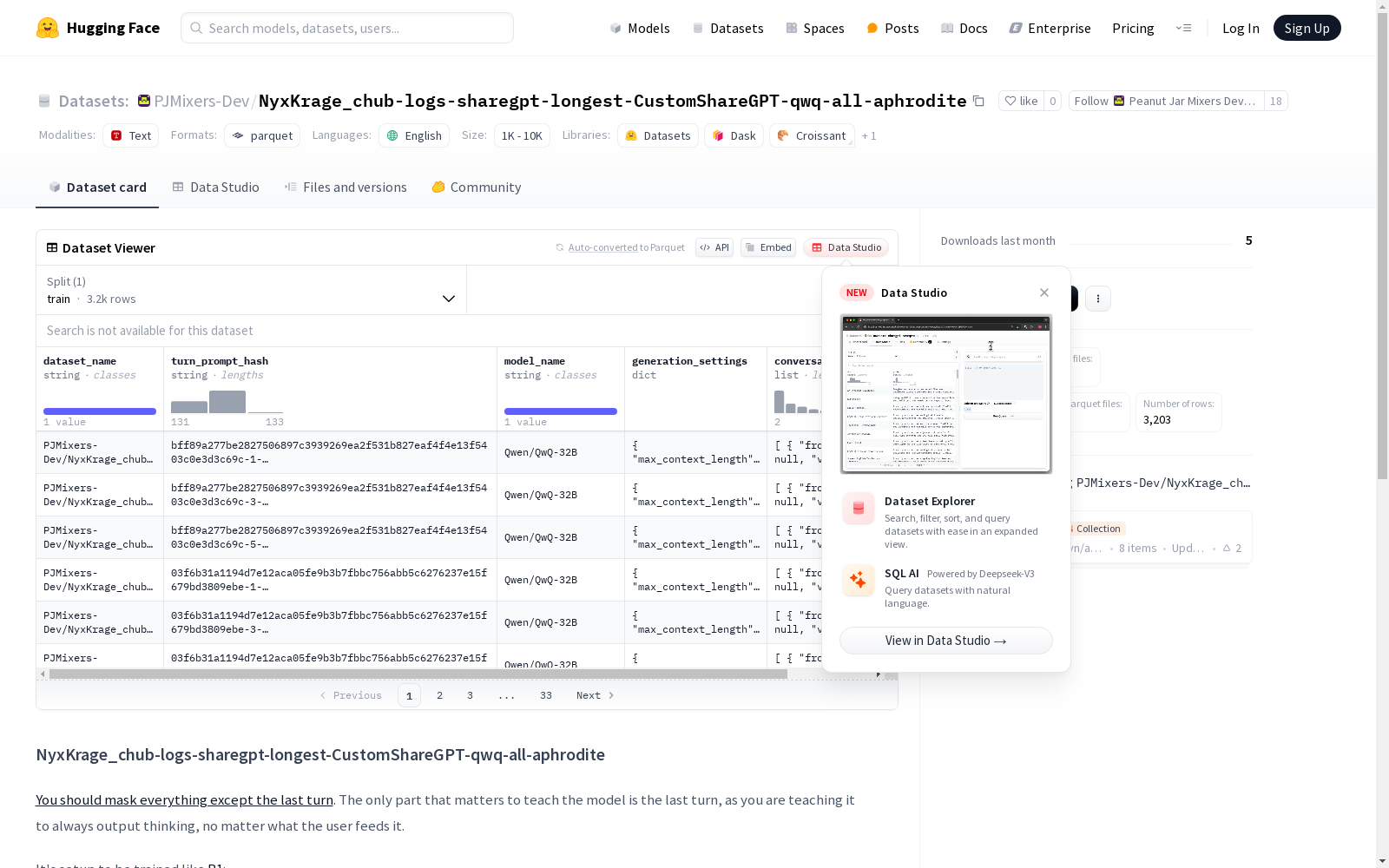
Task: Open the Community tab
Action: point(477,187)
